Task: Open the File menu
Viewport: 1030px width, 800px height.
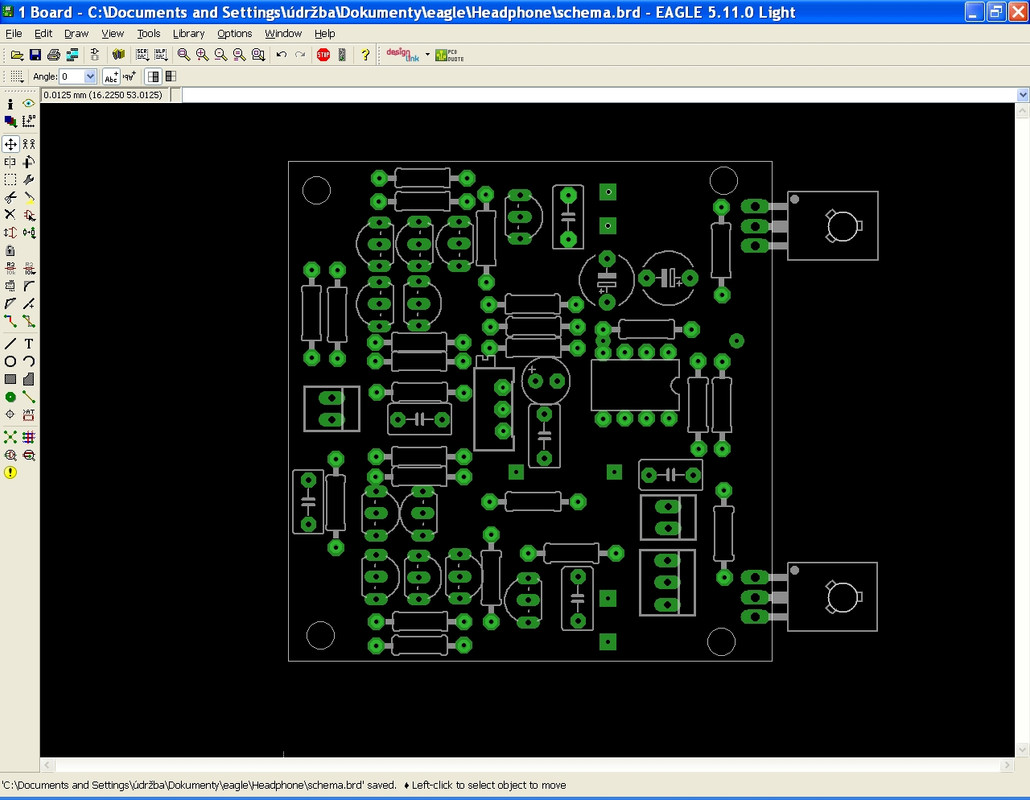Action: coord(13,33)
